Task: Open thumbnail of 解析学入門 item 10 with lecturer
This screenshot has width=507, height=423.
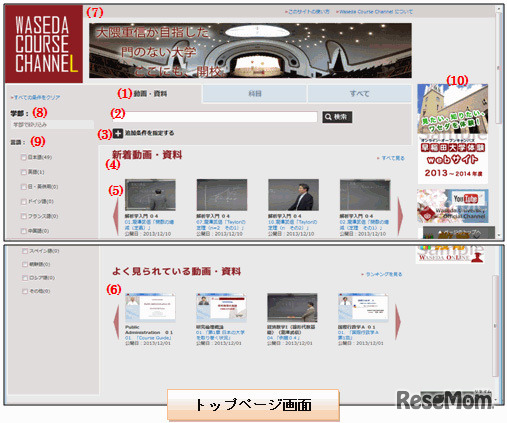Action: [x=294, y=195]
